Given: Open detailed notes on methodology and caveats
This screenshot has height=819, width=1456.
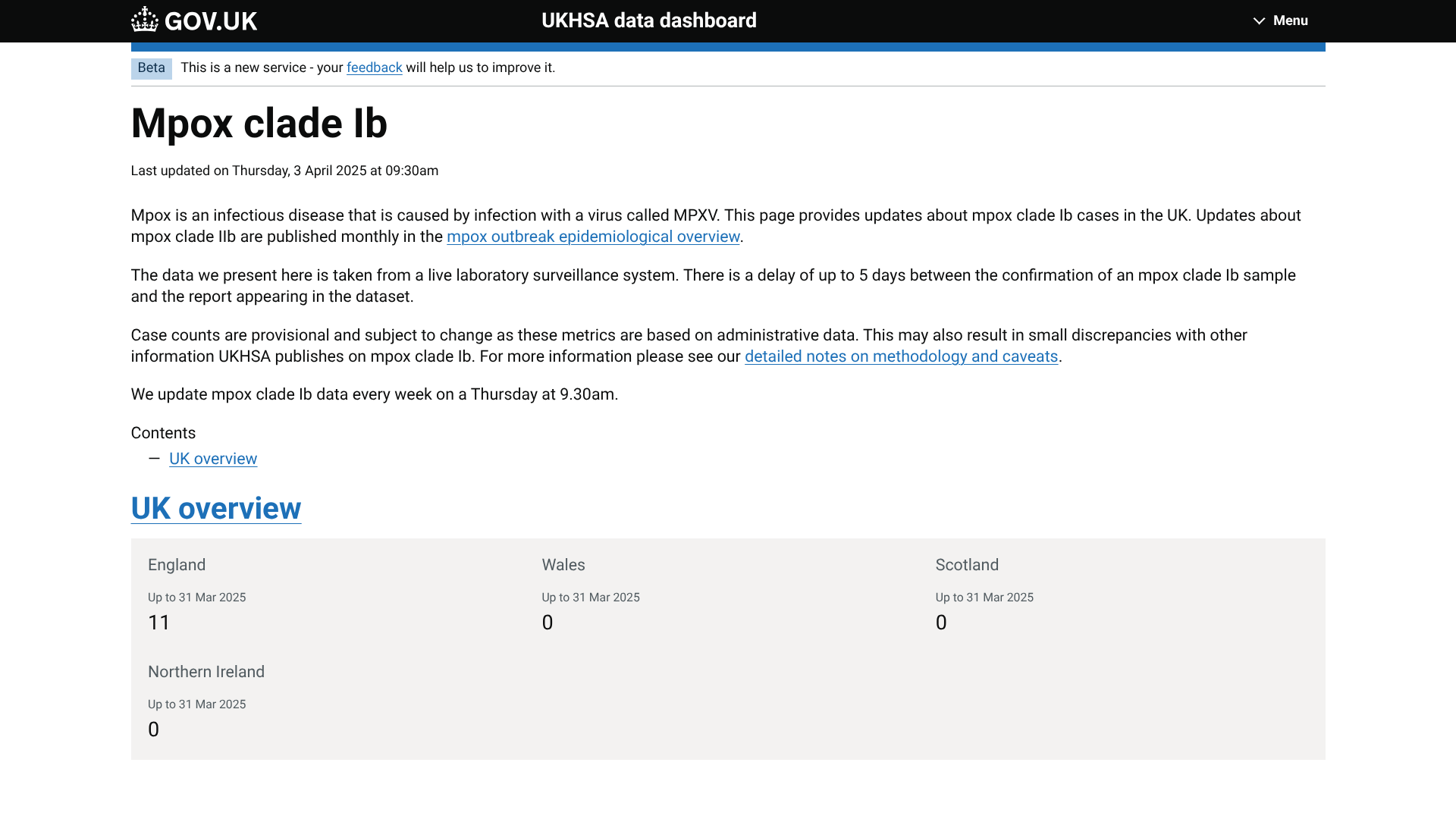Looking at the screenshot, I should 901,356.
